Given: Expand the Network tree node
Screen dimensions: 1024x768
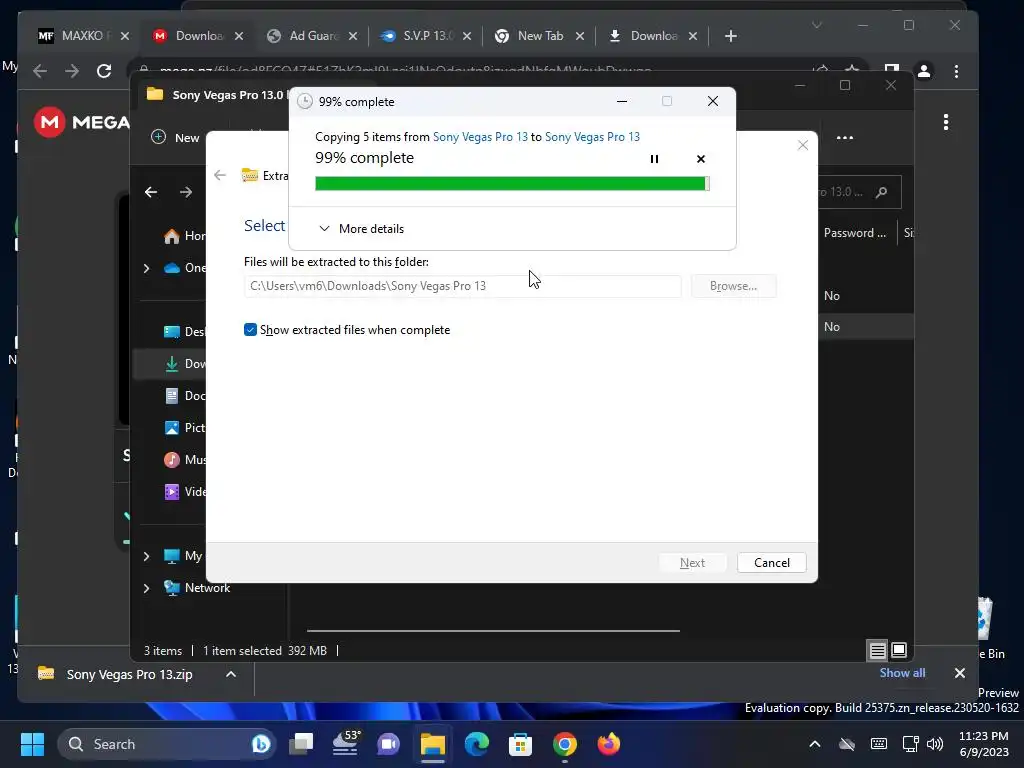Looking at the screenshot, I should tap(146, 588).
